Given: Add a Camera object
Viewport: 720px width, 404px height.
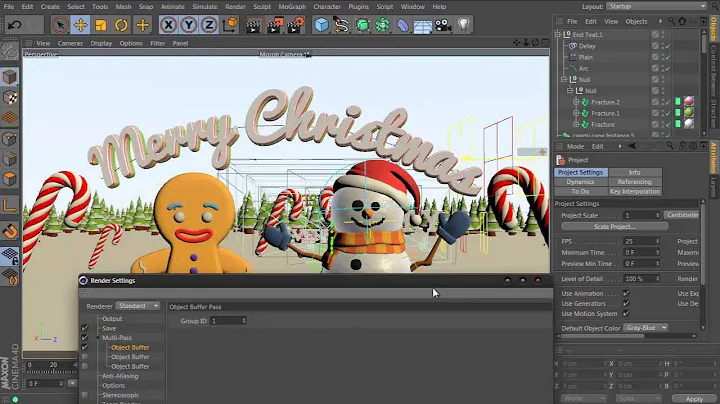Looking at the screenshot, I should coord(443,25).
